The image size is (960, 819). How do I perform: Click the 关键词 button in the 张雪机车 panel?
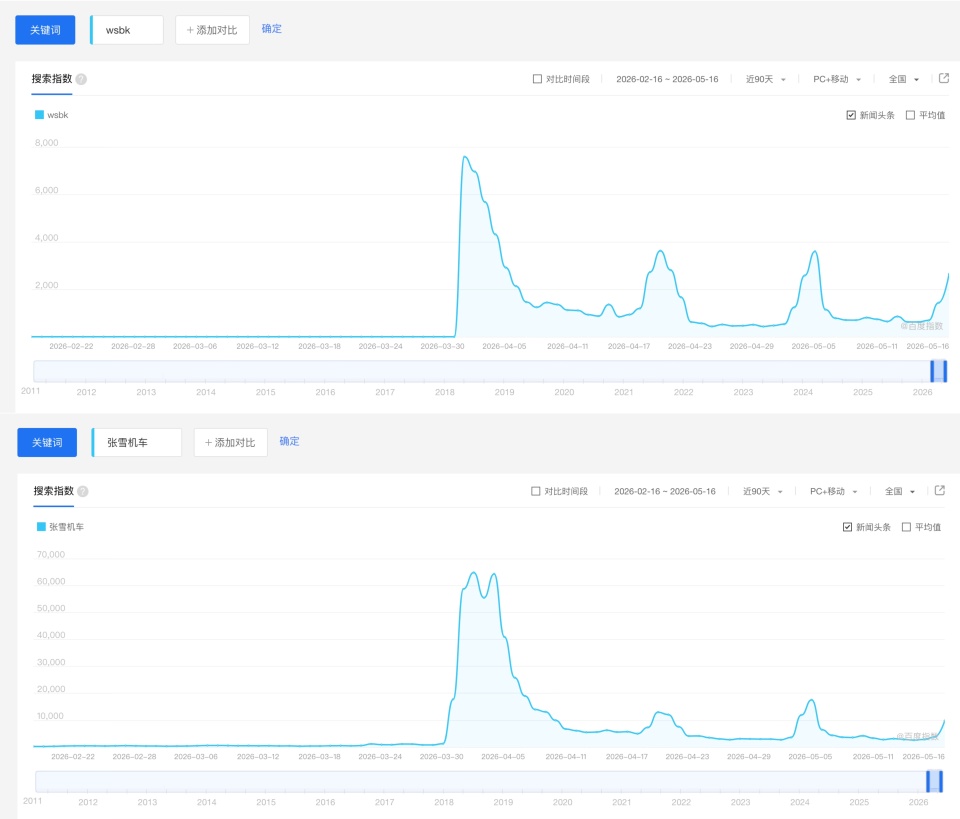pos(47,443)
